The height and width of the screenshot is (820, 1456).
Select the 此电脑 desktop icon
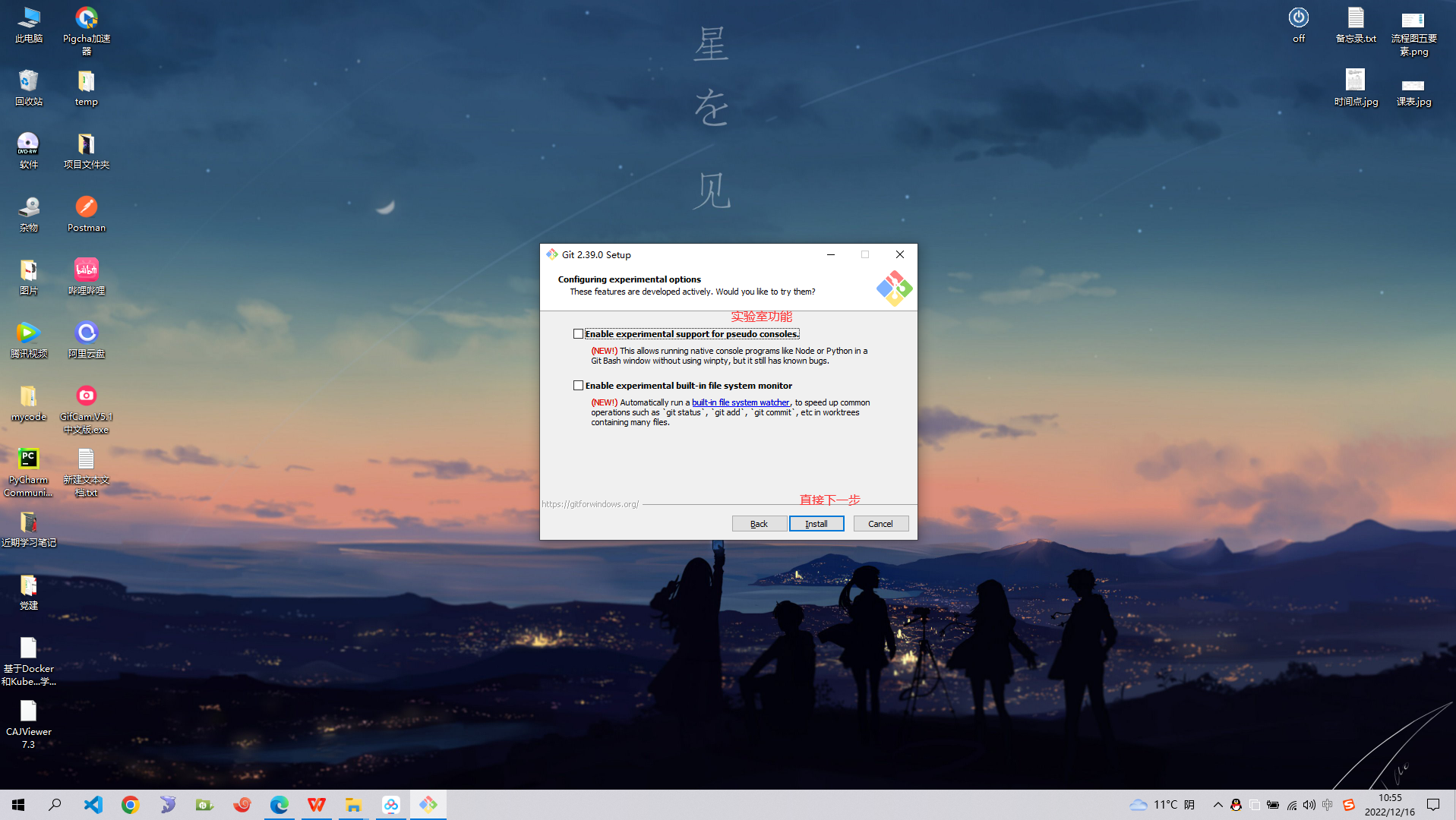click(x=29, y=25)
